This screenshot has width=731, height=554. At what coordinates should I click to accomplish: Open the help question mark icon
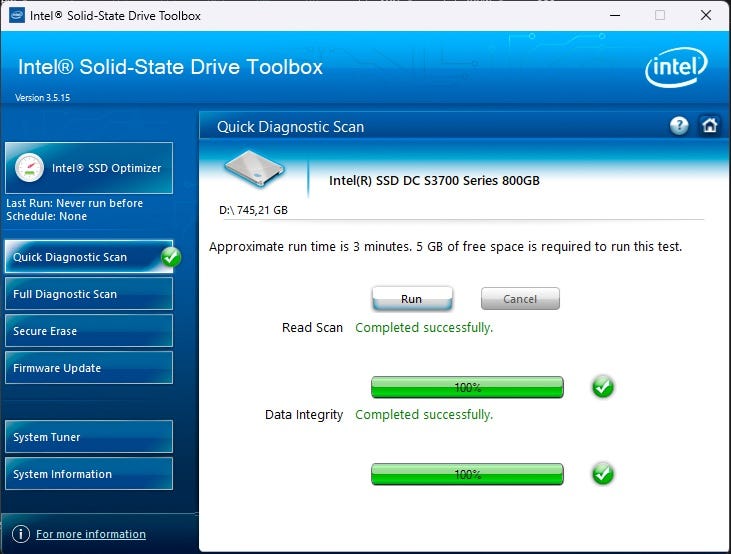[x=679, y=125]
